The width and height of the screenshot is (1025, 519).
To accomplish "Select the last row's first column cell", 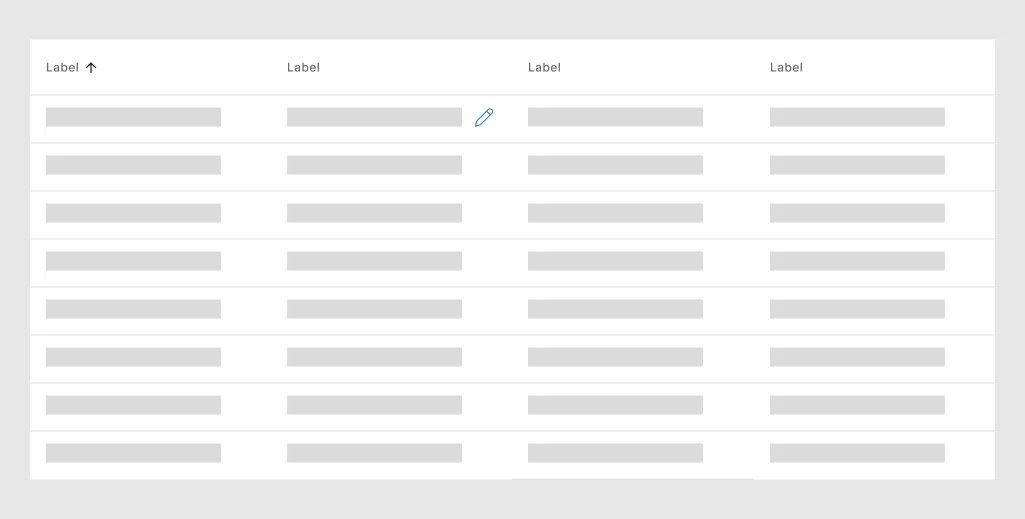I will (x=133, y=453).
